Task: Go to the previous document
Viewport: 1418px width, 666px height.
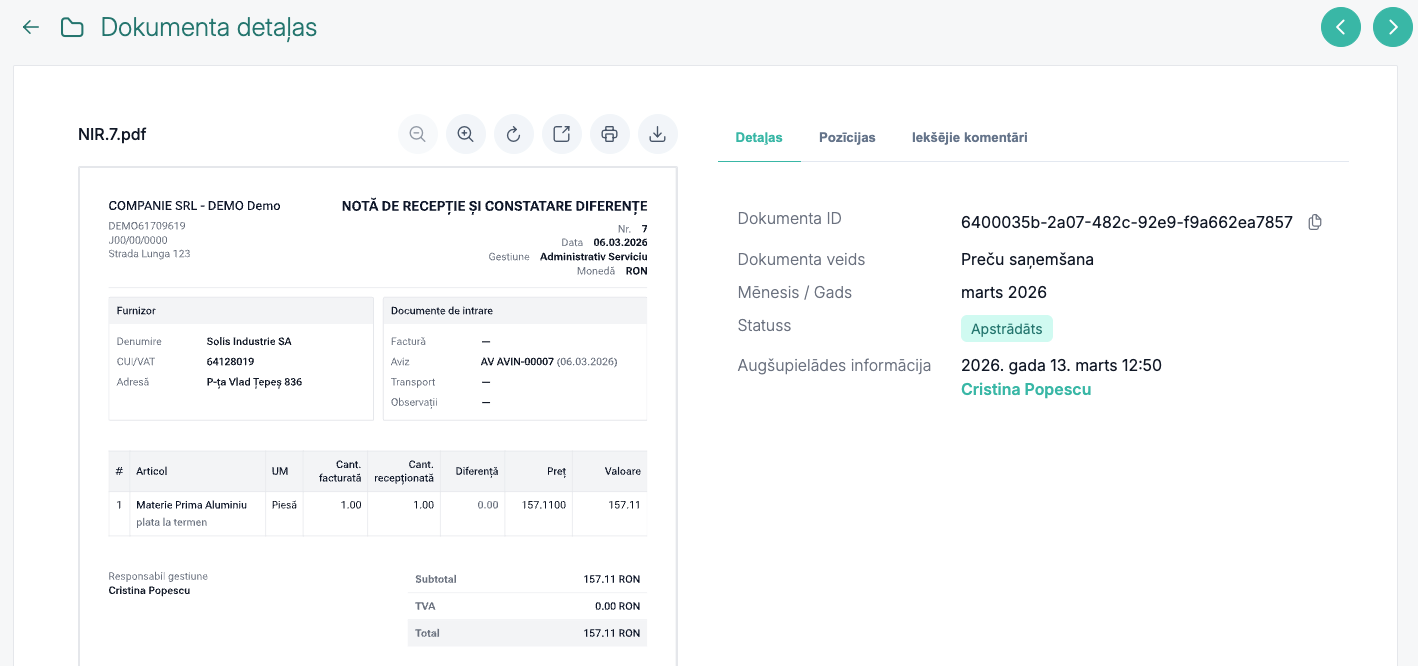Action: pyautogui.click(x=1341, y=27)
